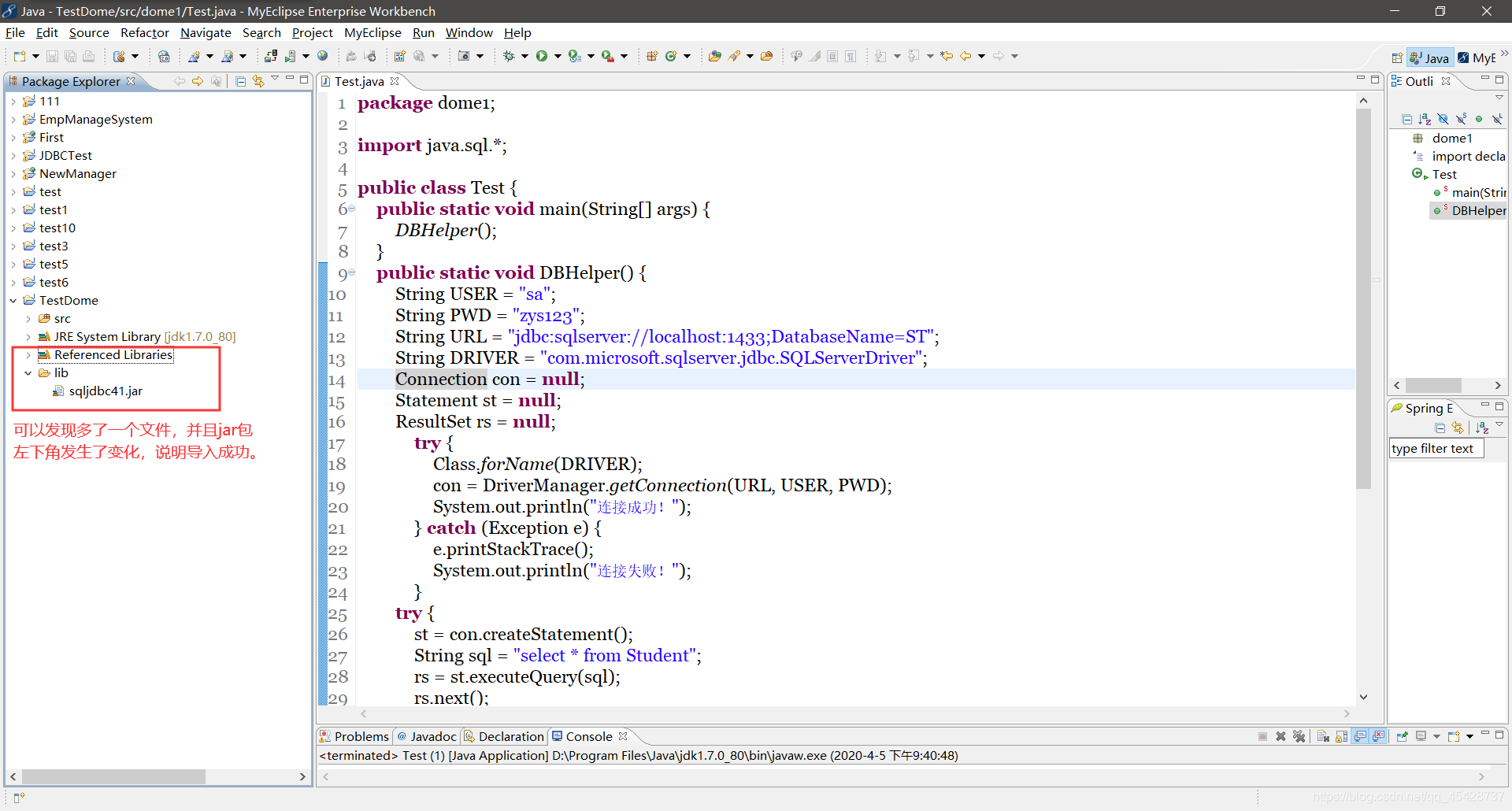Collapse All projects in Package Explorer
1512x811 pixels.
click(x=240, y=80)
